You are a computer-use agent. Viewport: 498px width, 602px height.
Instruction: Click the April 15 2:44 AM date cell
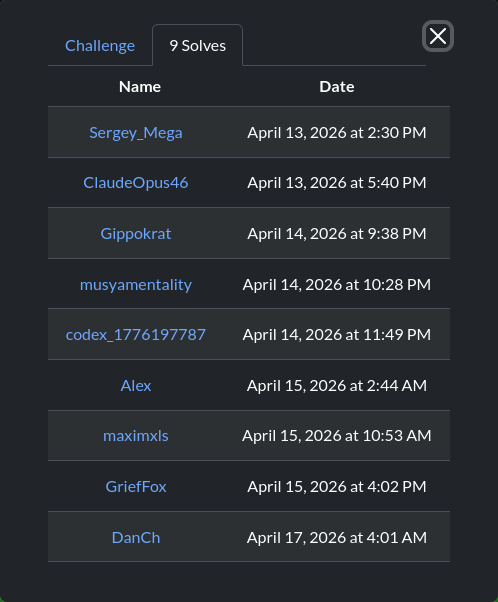(x=337, y=385)
